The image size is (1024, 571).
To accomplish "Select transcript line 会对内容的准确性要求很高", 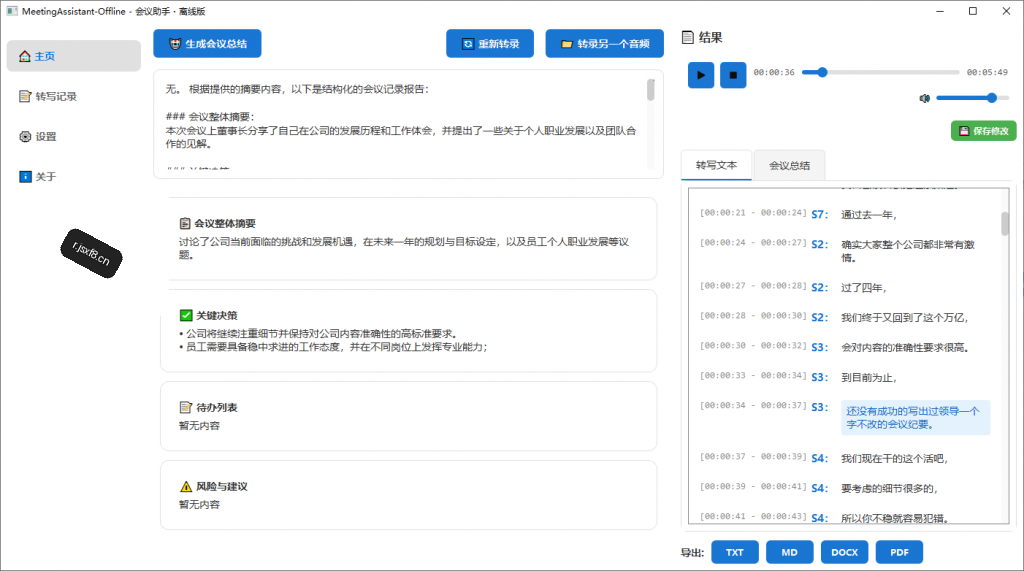I will (x=904, y=348).
